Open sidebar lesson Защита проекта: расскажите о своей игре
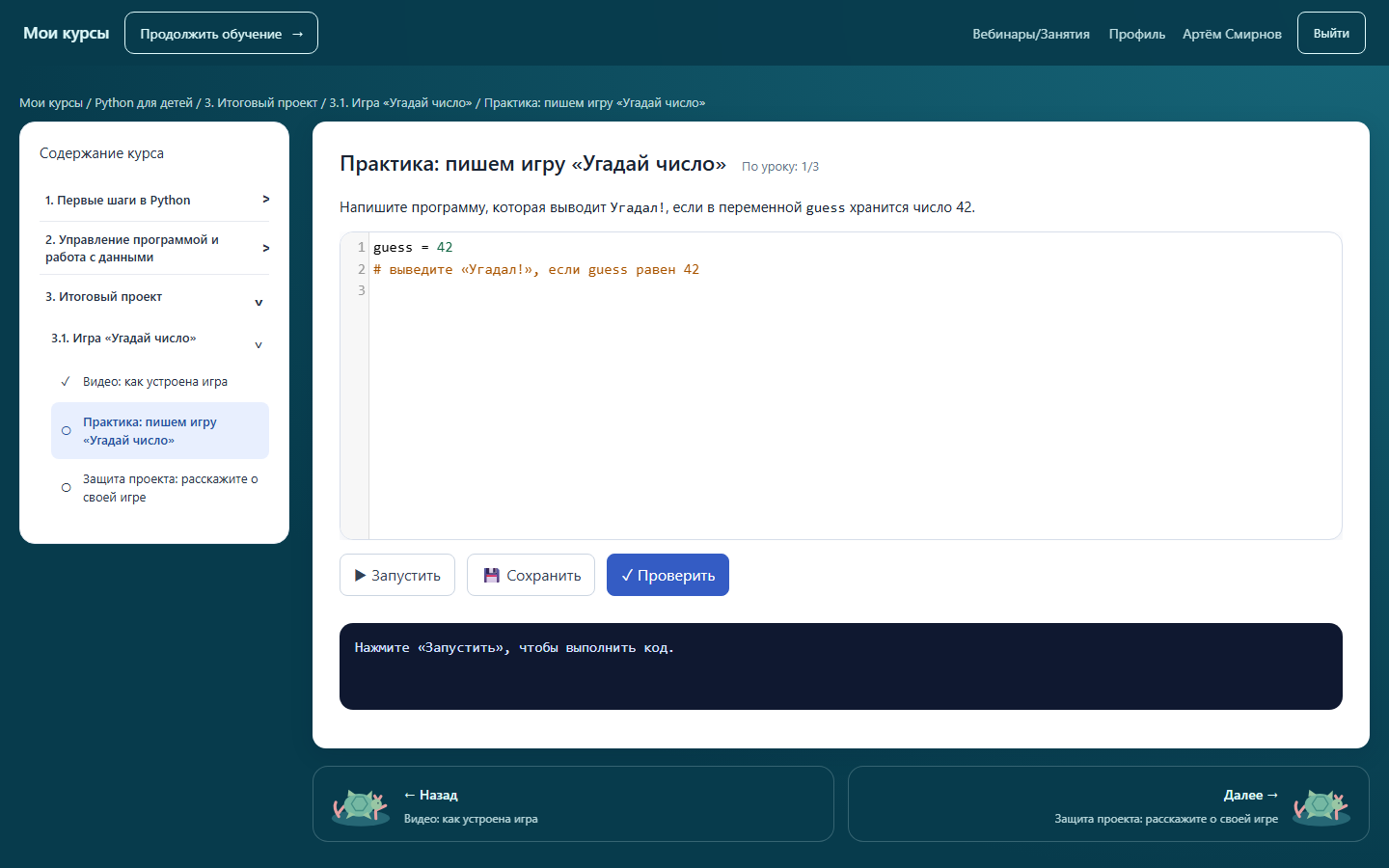This screenshot has width=1389, height=868. (160, 488)
